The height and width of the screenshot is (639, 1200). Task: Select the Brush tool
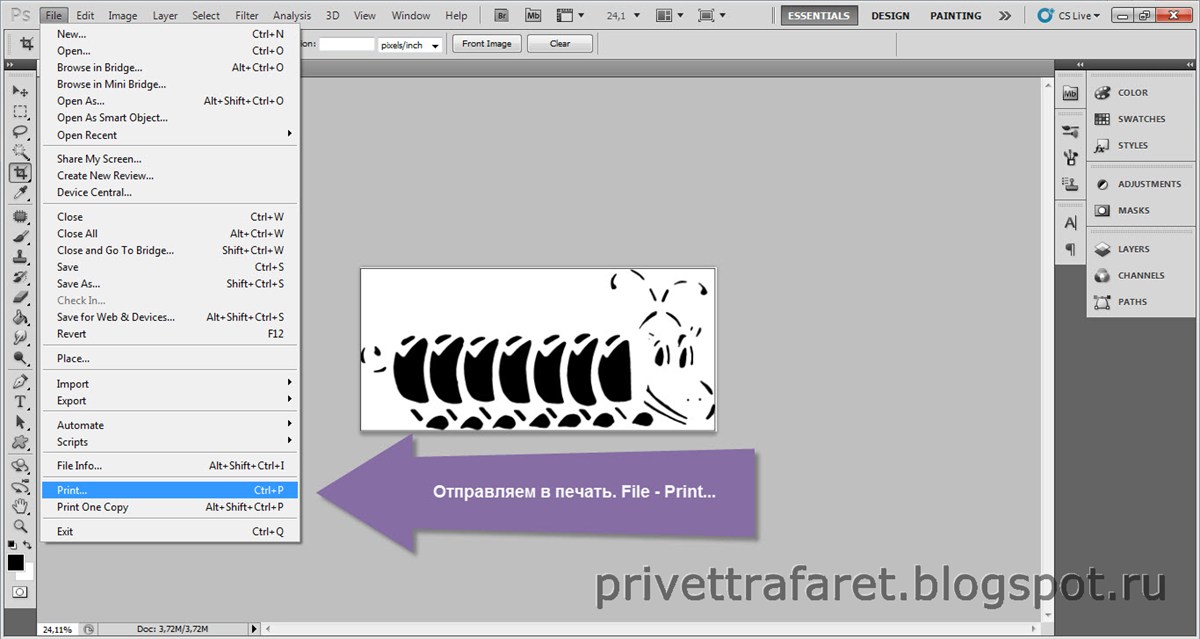pos(19,236)
